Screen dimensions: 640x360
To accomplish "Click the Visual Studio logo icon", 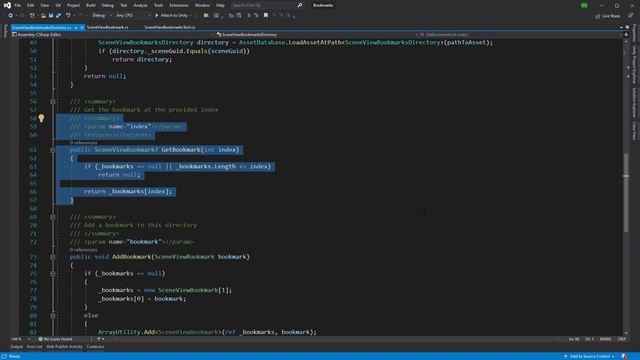I will (7, 5).
